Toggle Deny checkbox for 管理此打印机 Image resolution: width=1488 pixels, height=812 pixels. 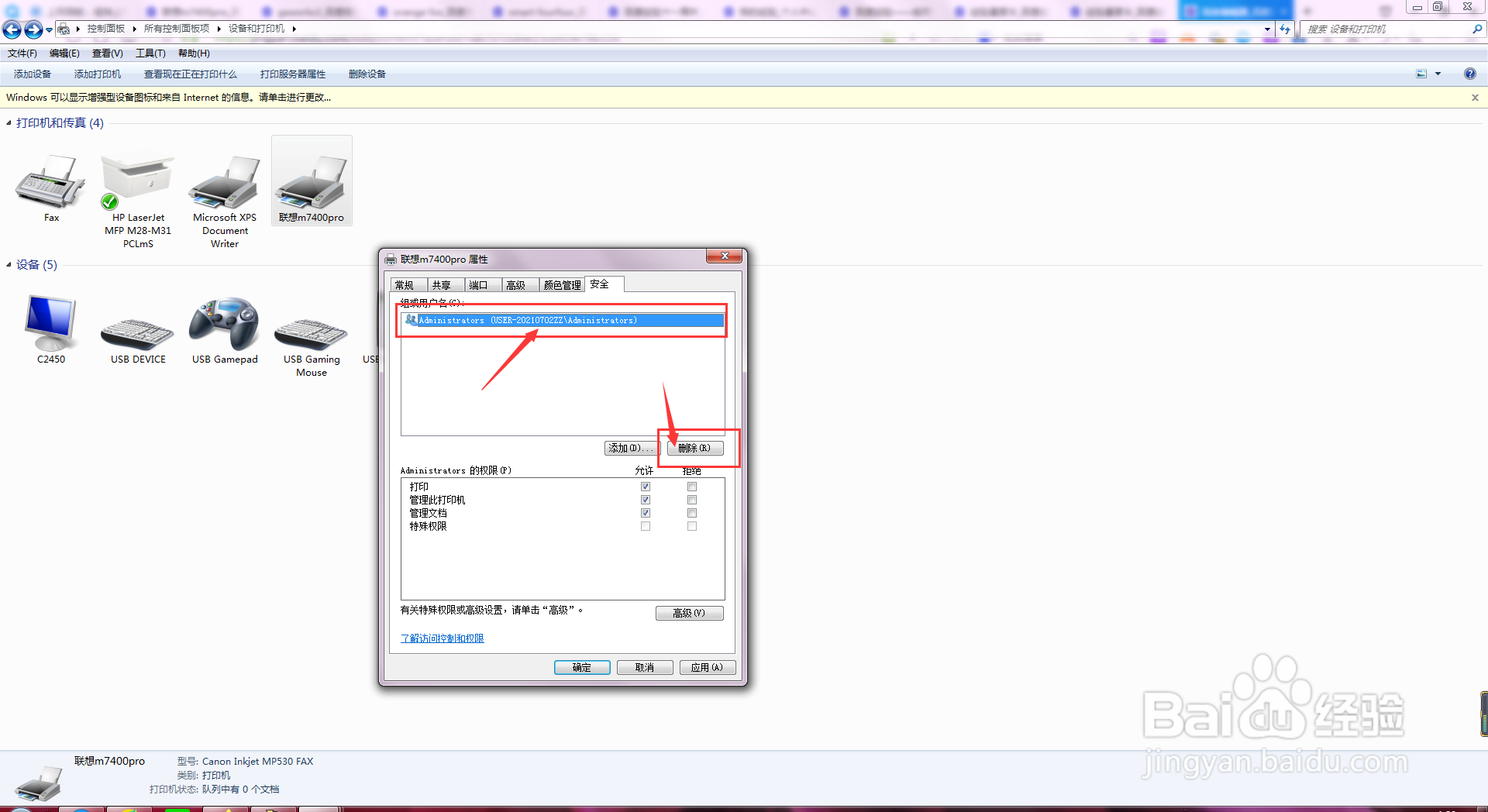(692, 500)
